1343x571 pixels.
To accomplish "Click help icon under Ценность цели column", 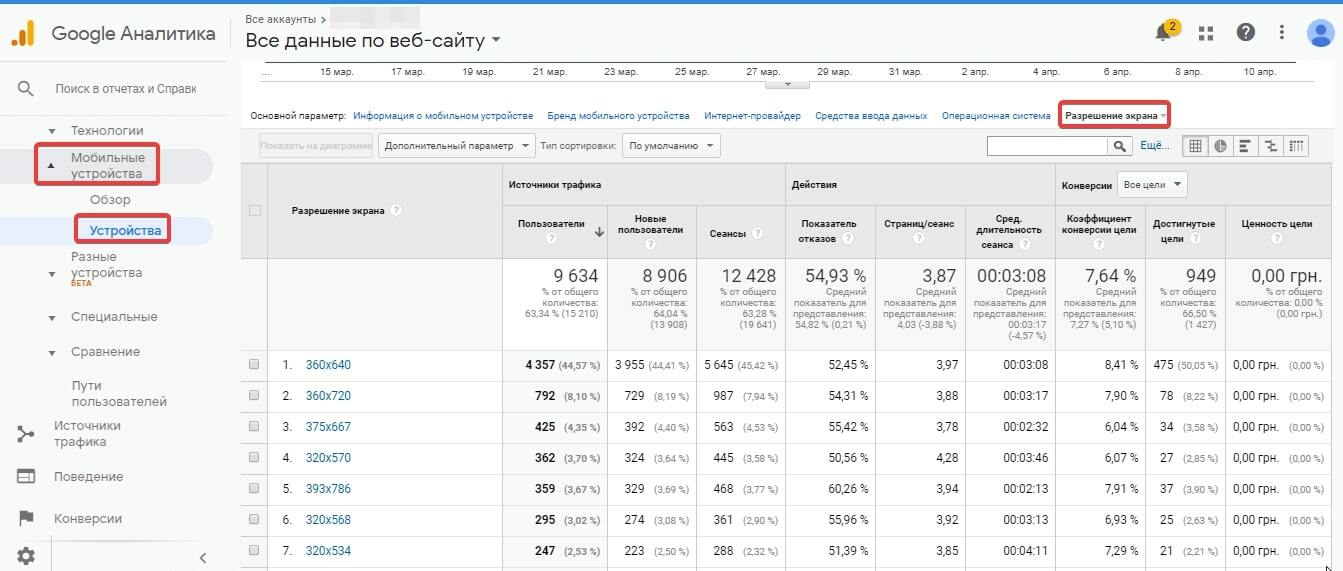I will (x=1276, y=240).
